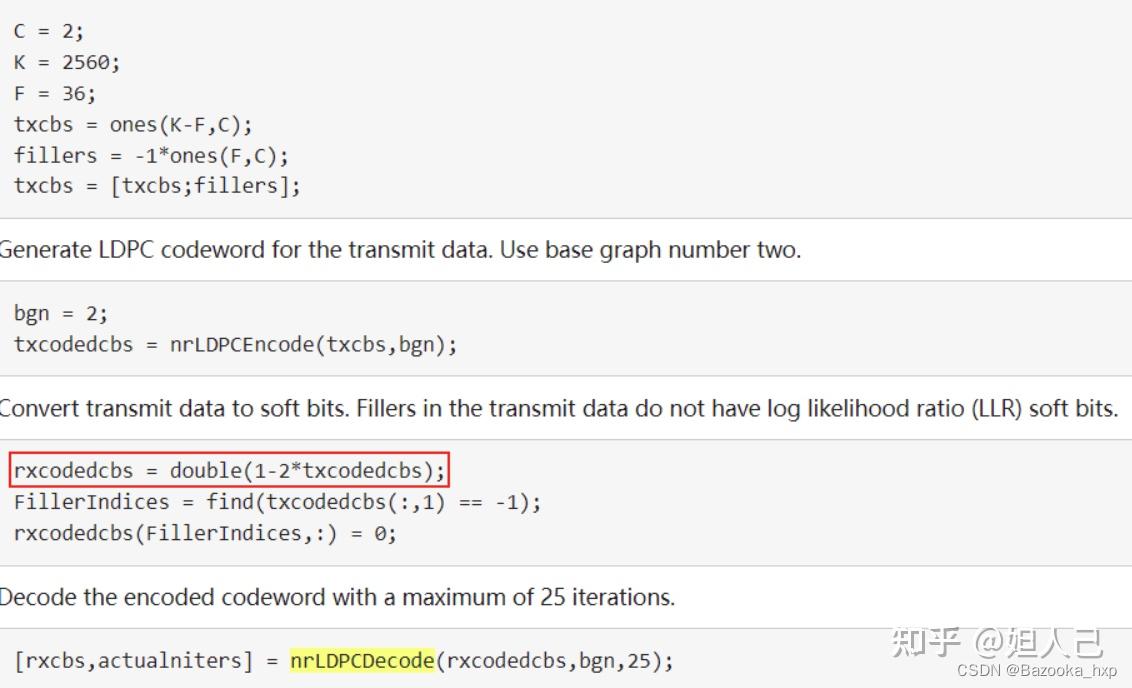Screen dimensions: 1132x688
Task: Click the highlighted nrLDPCDecode function name
Action: pyautogui.click(x=362, y=660)
